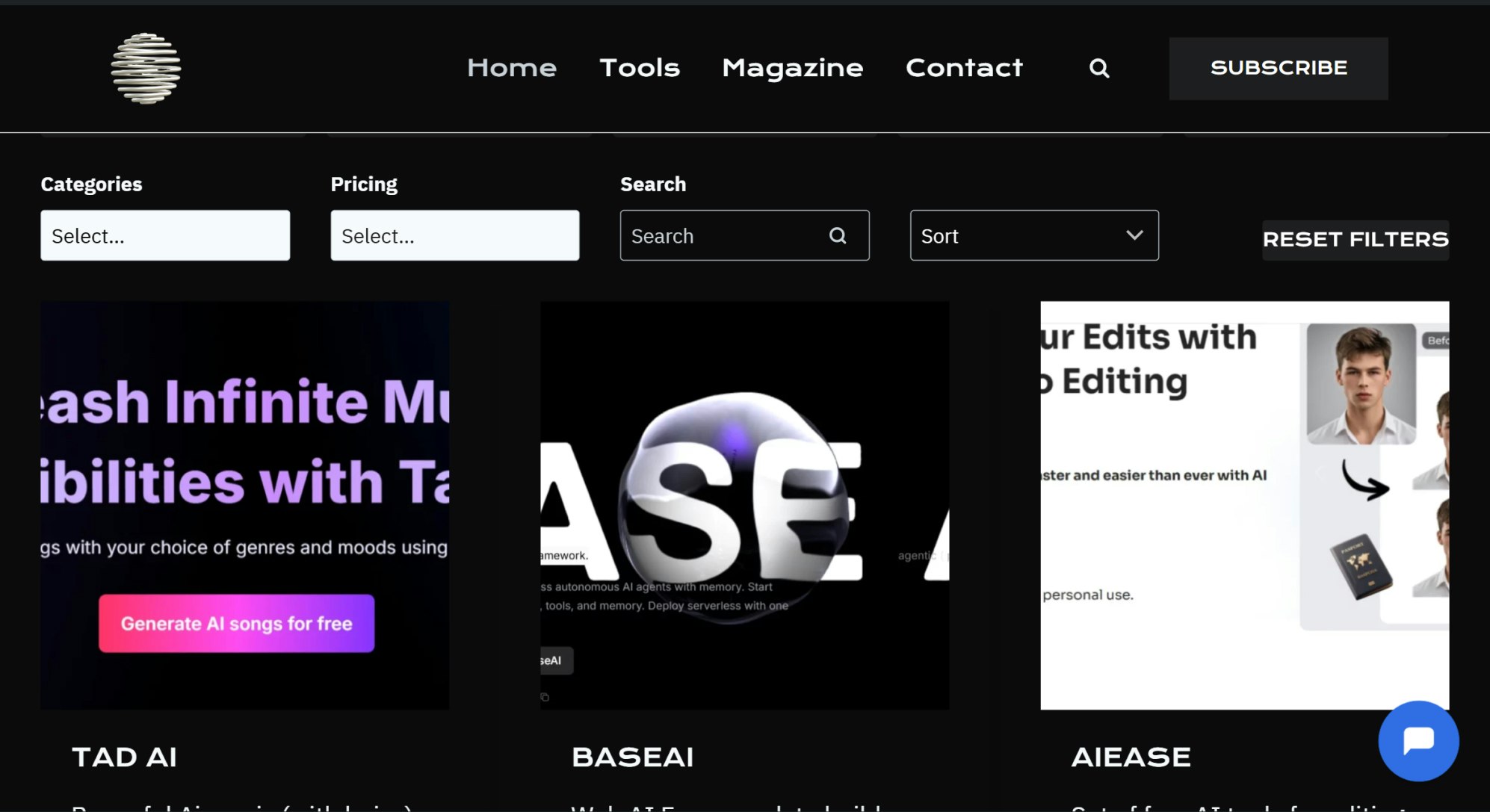Expand the Categories select dropdown
The image size is (1490, 812).
click(x=165, y=236)
